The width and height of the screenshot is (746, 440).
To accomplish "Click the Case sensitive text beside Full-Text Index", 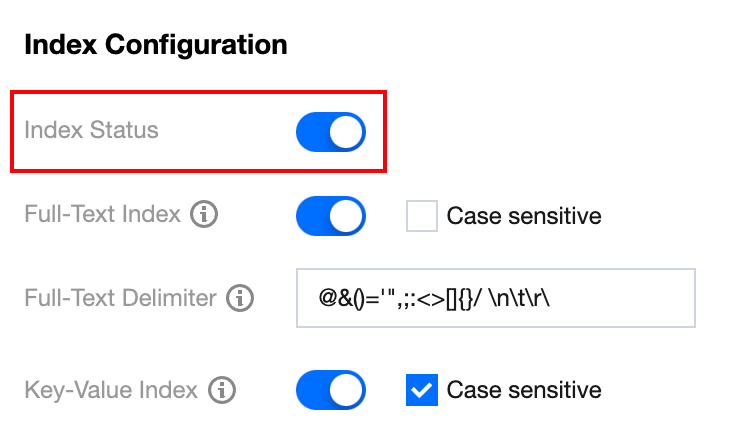I will coord(524,215).
